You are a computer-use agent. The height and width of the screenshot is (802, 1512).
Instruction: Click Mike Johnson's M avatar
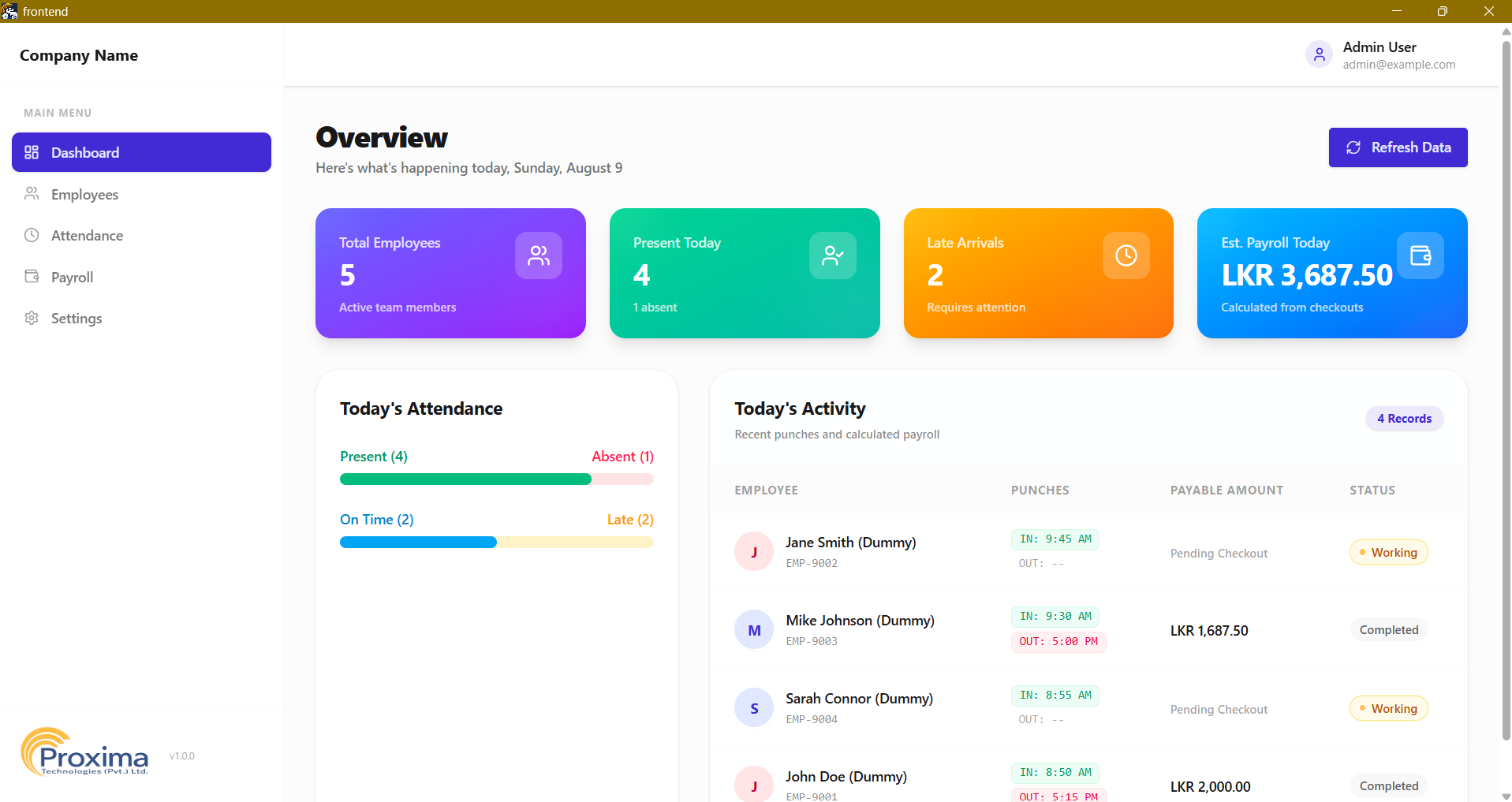tap(754, 629)
